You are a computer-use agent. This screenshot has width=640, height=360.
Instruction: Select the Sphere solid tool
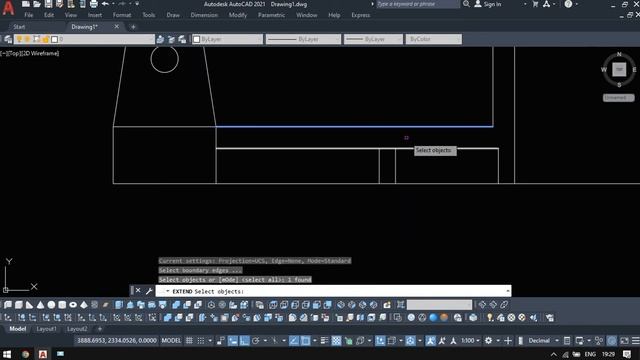pos(51,305)
